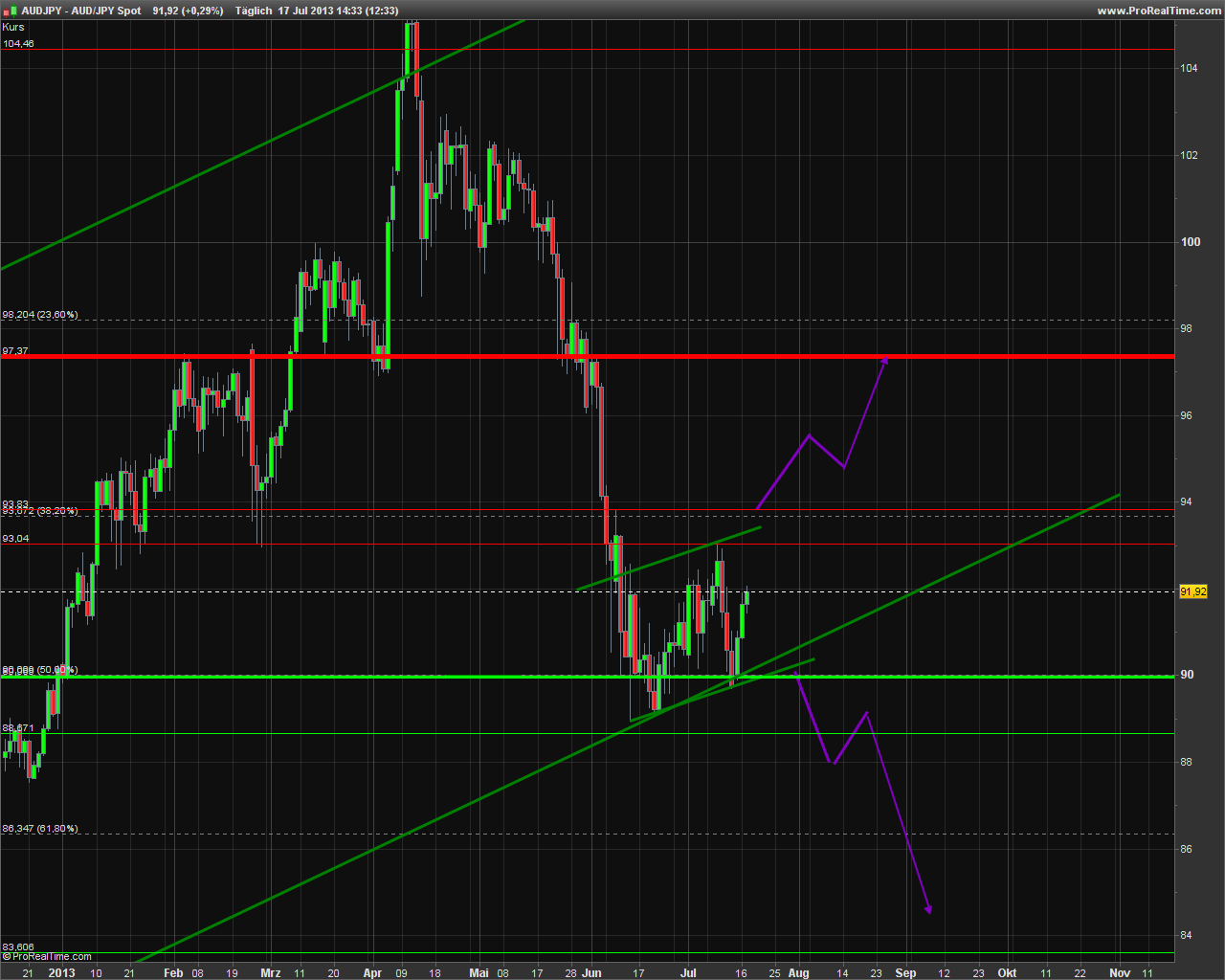Viewport: 1225px width, 980px height.
Task: Click the Kurs price panel label
Action: tap(13, 27)
